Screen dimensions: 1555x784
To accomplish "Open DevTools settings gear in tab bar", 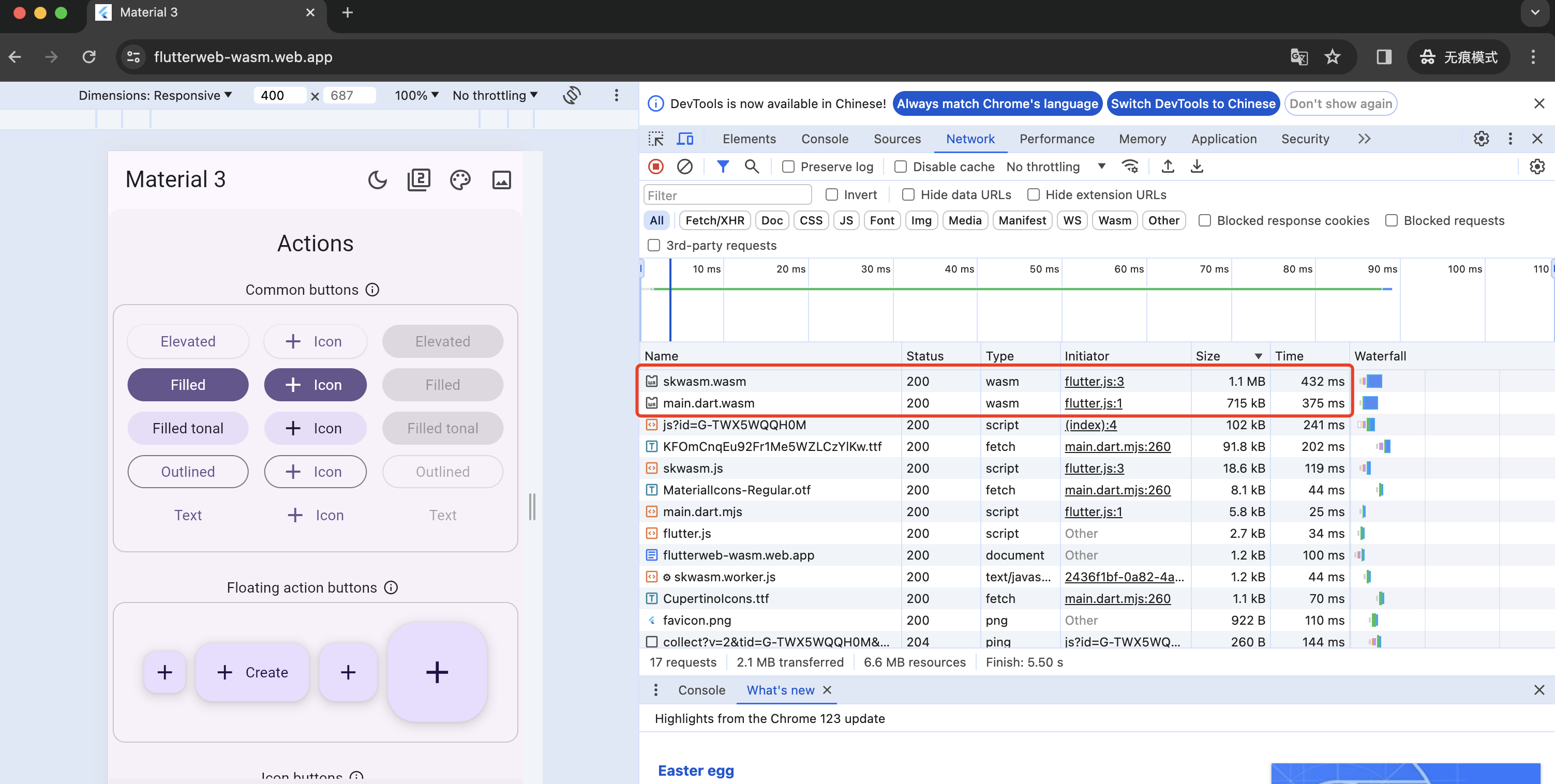I will pyautogui.click(x=1481, y=139).
